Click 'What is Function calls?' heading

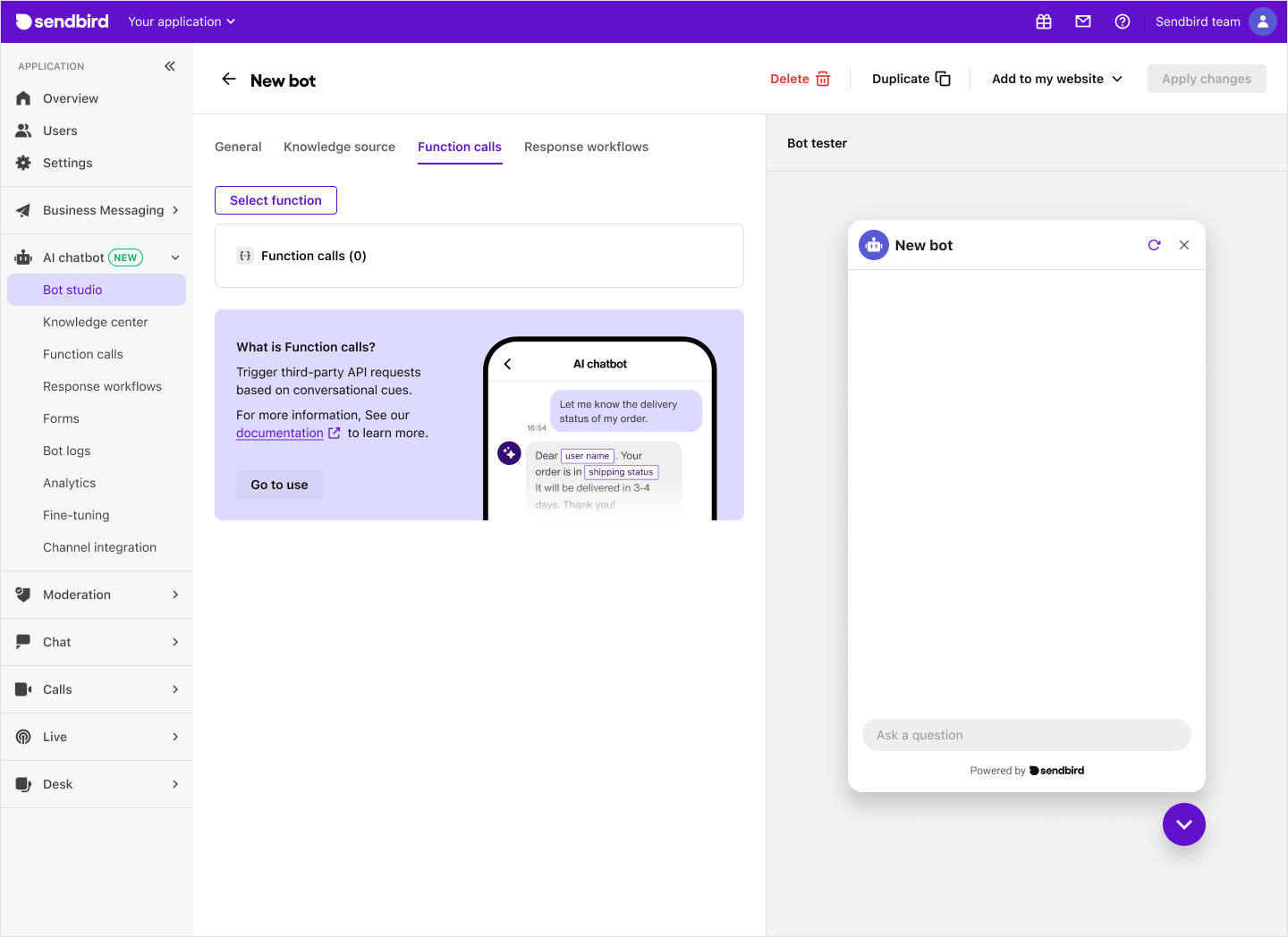306,347
